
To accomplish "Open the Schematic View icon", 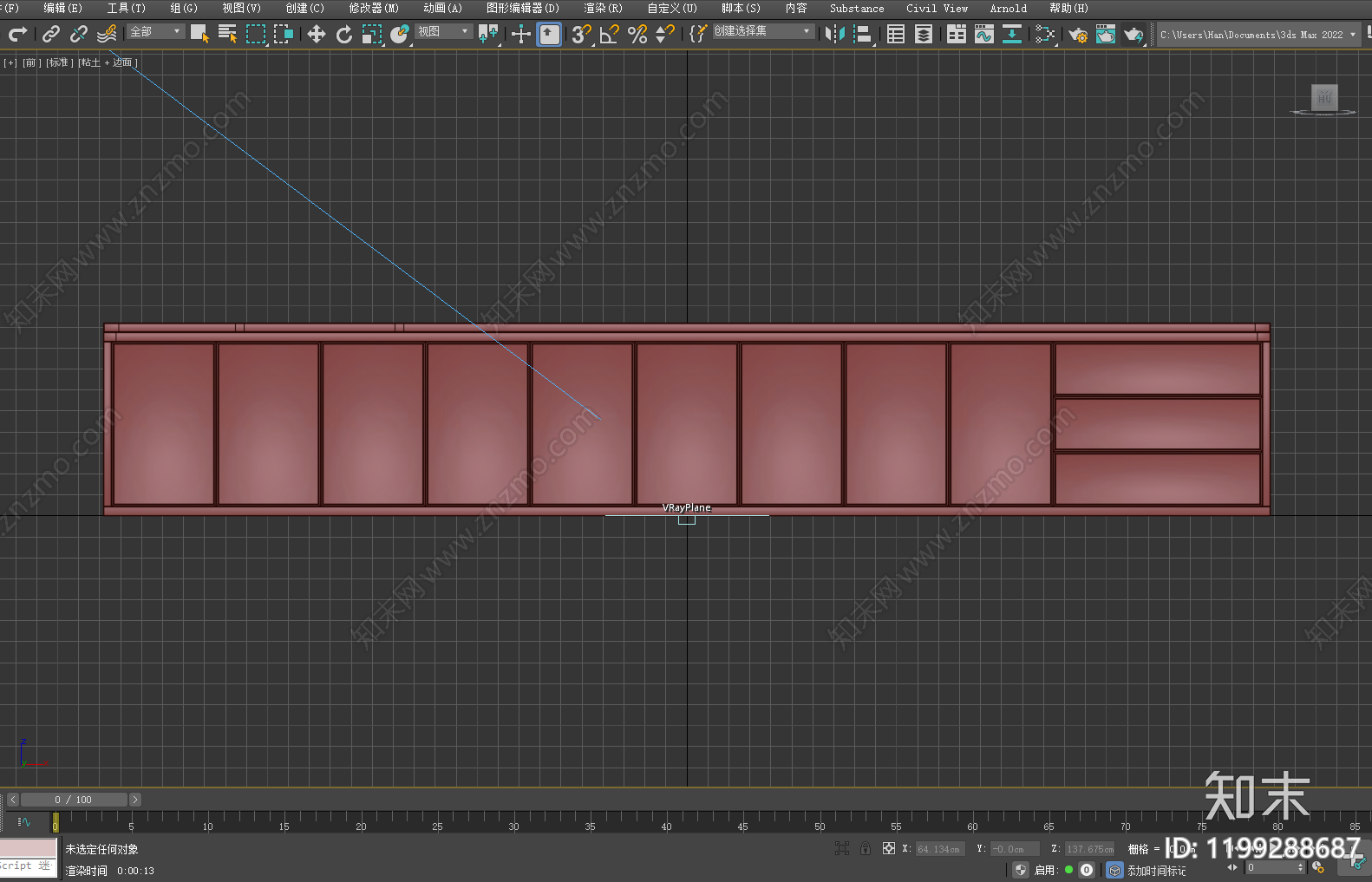I will click(1012, 34).
